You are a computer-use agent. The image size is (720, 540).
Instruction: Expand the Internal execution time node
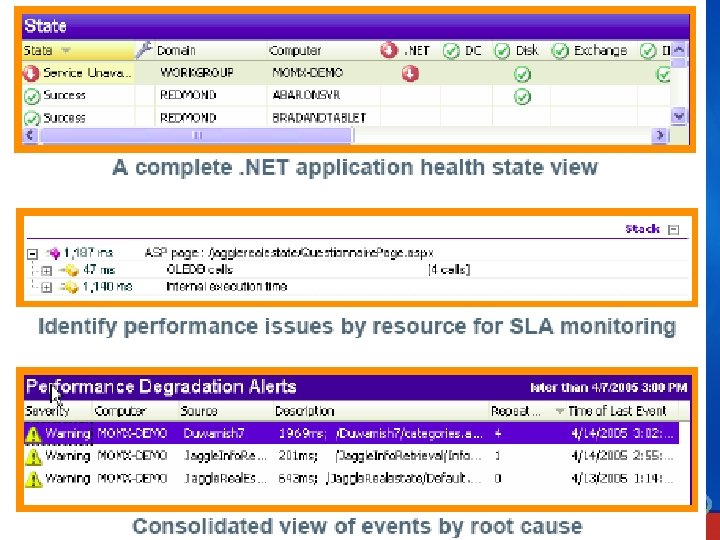coord(46,287)
